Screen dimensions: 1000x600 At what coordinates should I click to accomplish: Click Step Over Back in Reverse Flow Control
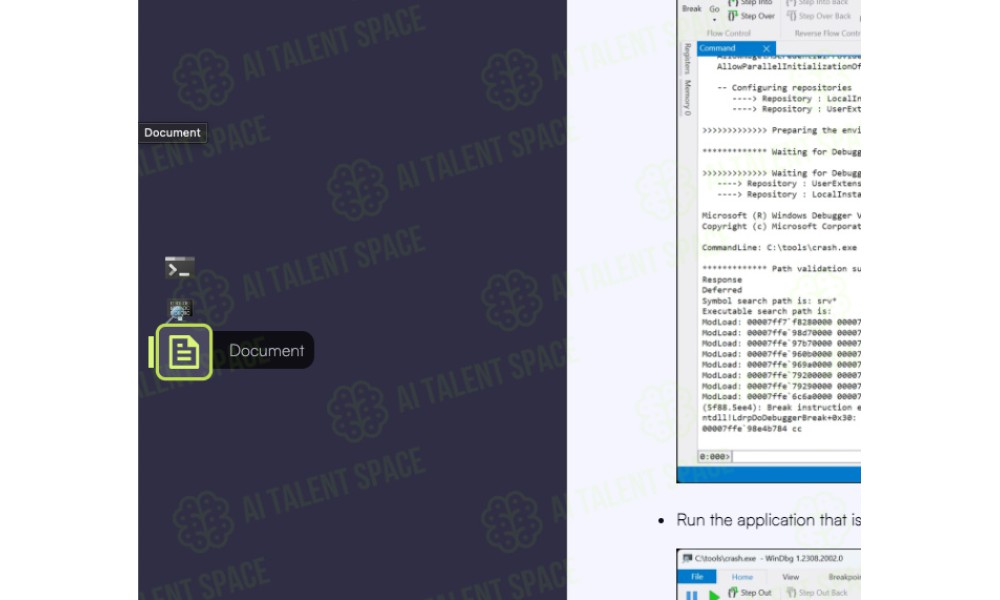pos(819,16)
